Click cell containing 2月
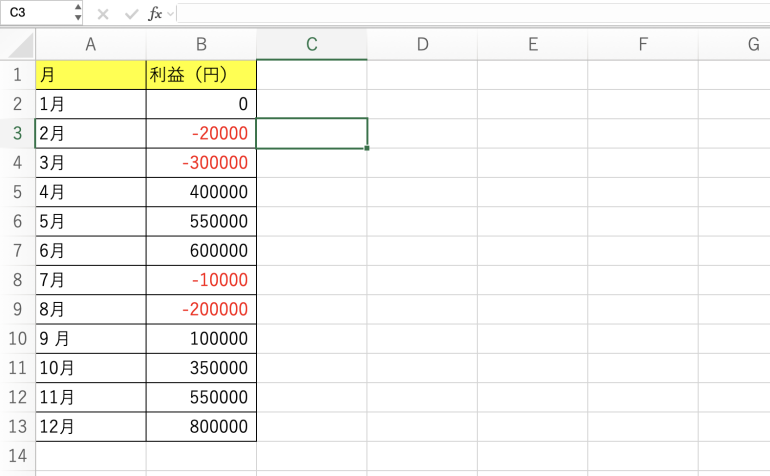The height and width of the screenshot is (476, 770). (x=91, y=133)
